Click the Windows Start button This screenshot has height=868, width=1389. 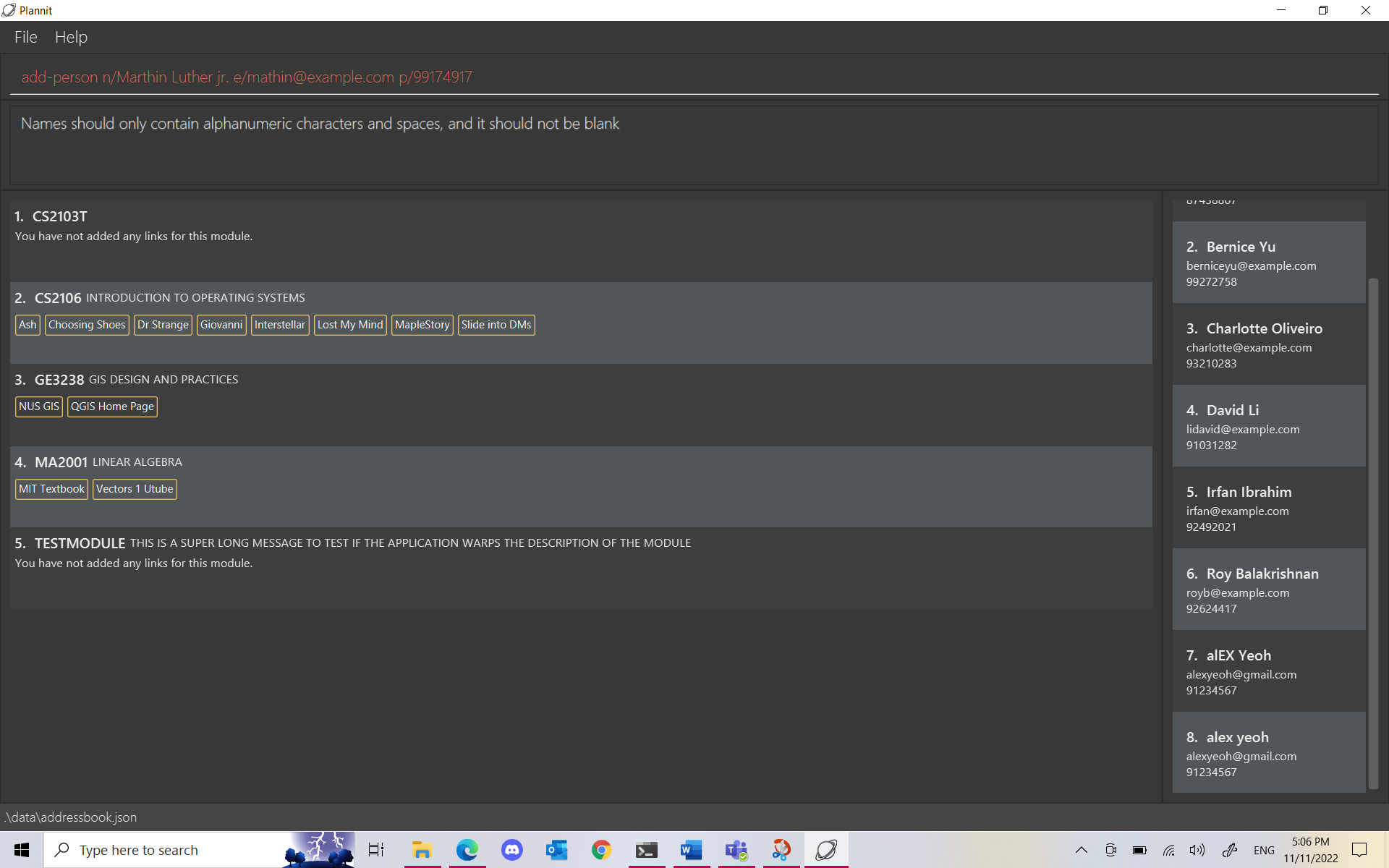22,850
